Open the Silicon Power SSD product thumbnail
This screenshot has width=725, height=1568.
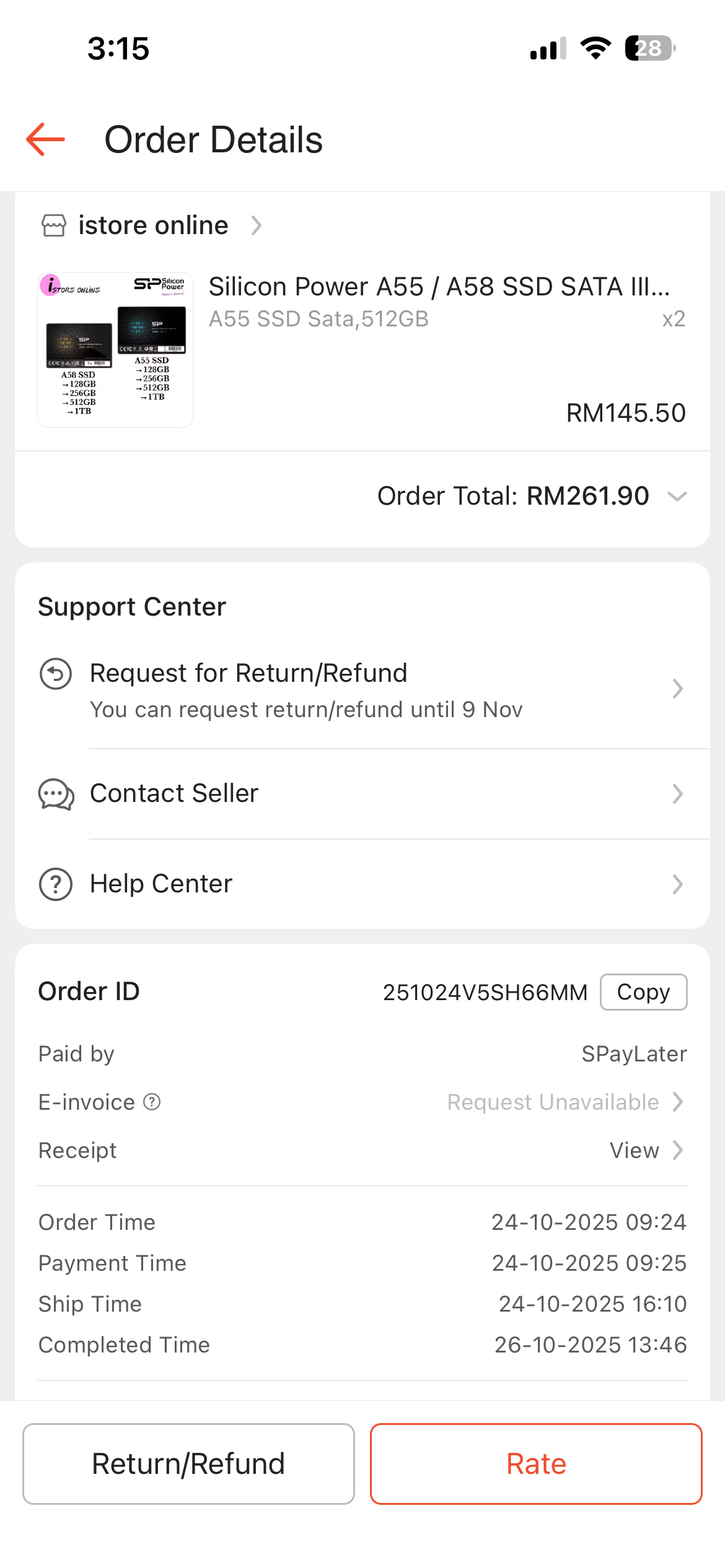[115, 350]
